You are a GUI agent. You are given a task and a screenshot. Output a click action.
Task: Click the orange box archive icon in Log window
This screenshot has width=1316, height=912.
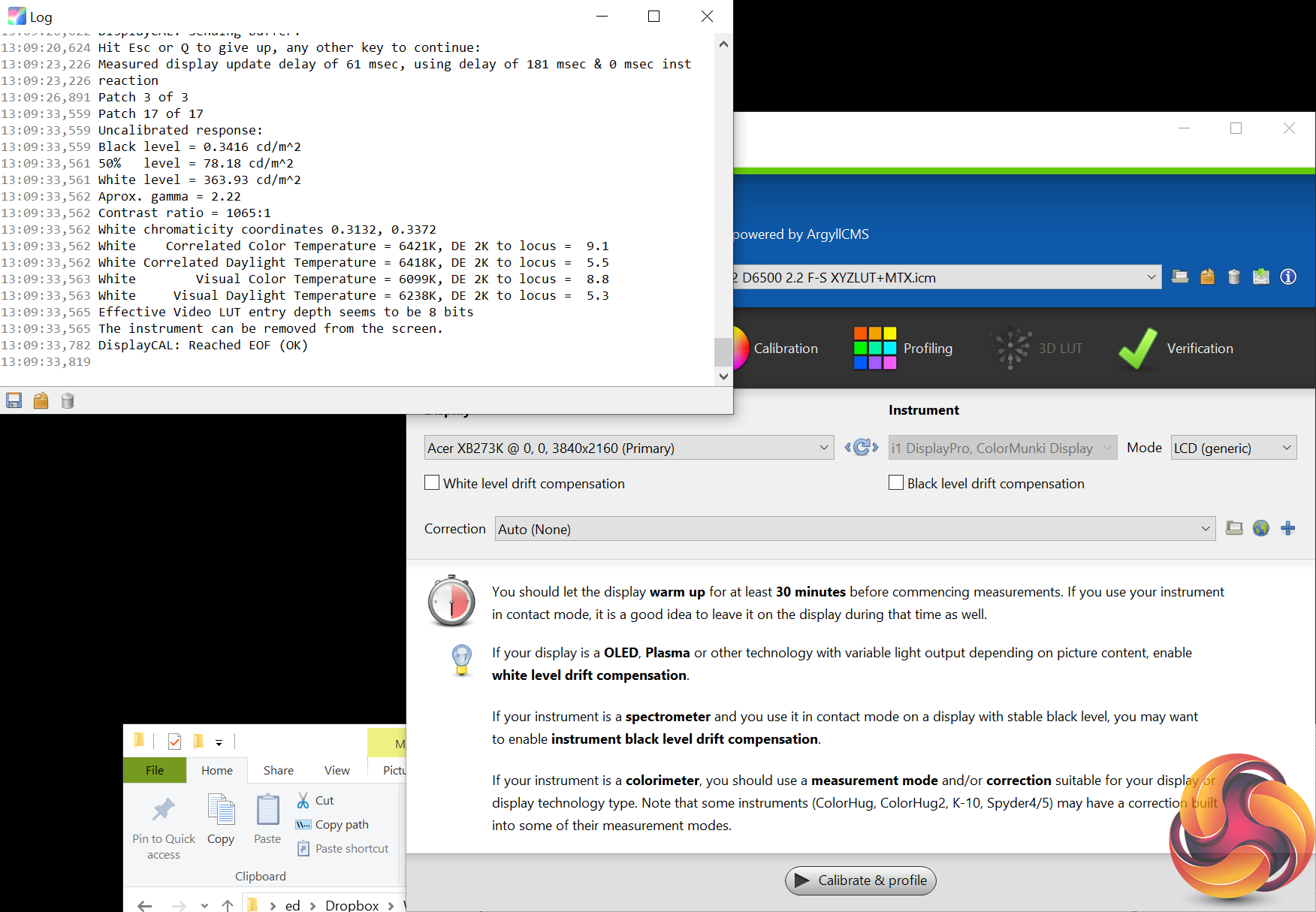click(41, 400)
